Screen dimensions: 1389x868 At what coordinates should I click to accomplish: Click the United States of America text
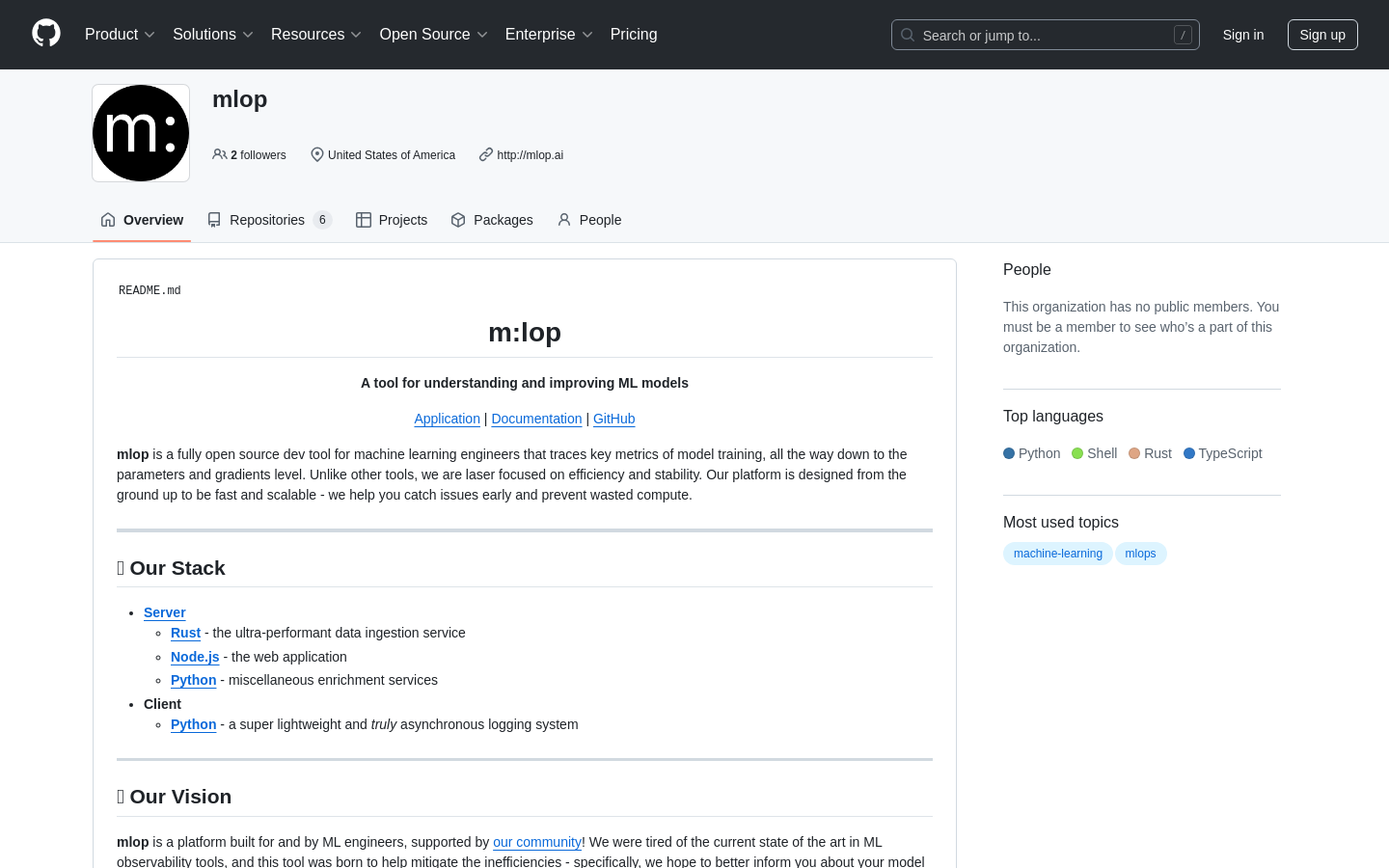tap(392, 154)
